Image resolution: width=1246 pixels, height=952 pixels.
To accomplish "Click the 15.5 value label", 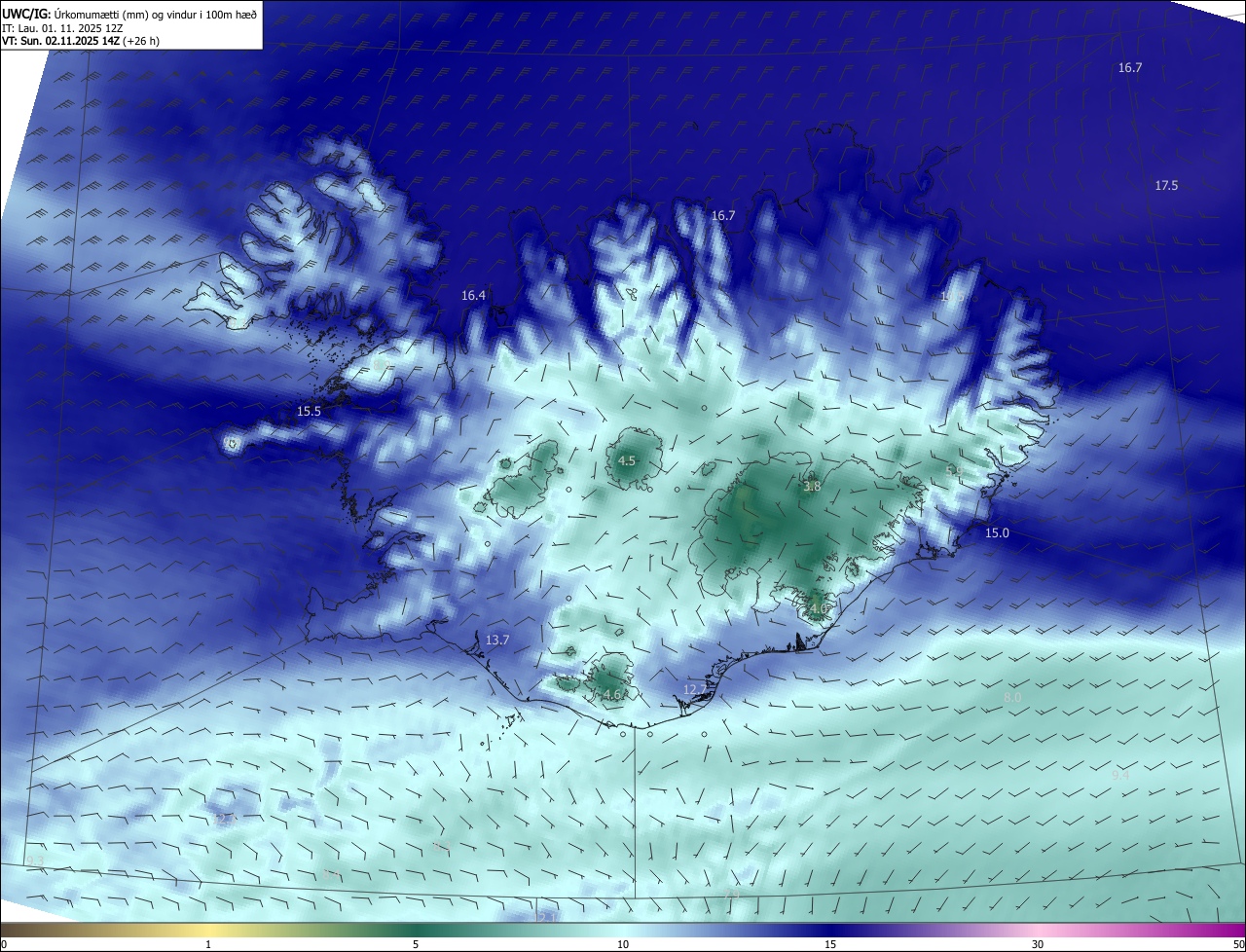I will pyautogui.click(x=309, y=412).
